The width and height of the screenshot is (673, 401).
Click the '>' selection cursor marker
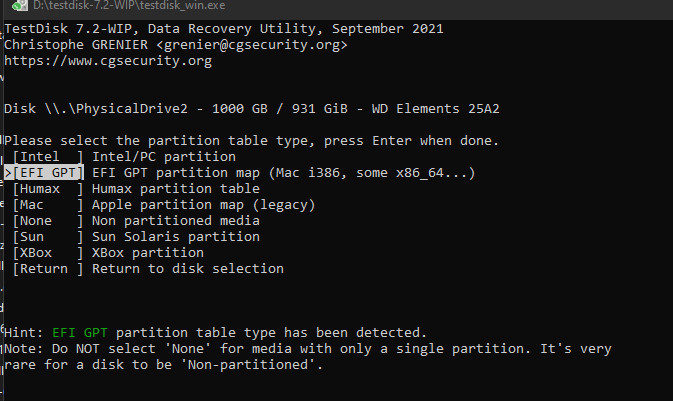coord(8,173)
